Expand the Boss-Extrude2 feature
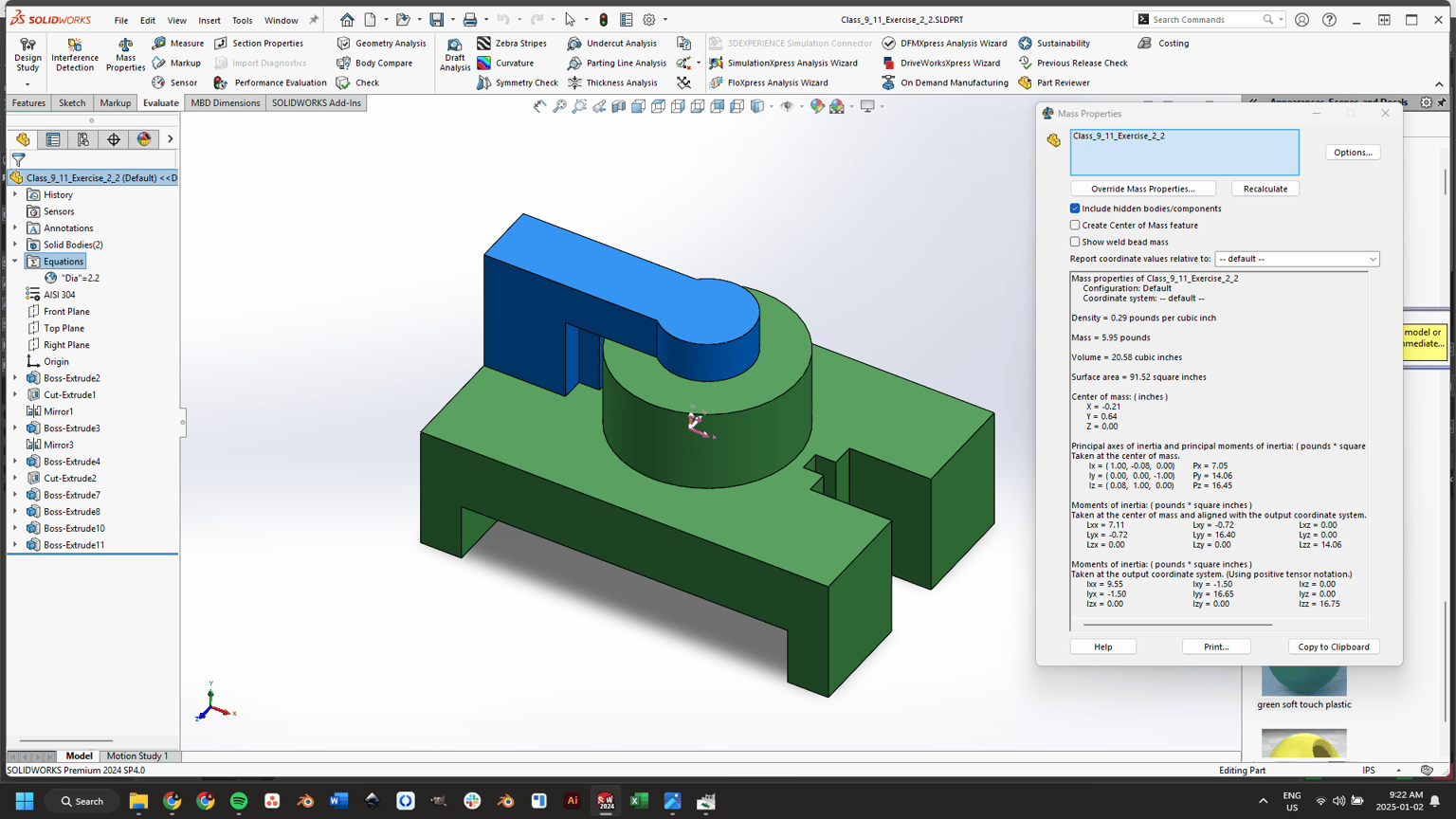Viewport: 1456px width, 819px height. [15, 378]
